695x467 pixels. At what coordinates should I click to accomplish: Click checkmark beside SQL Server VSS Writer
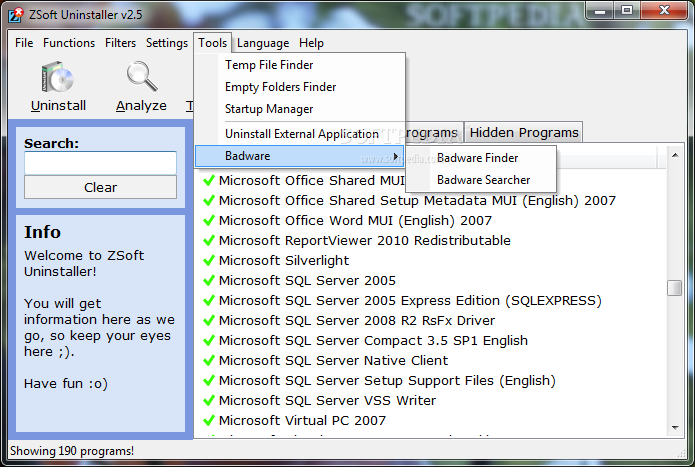pos(209,401)
